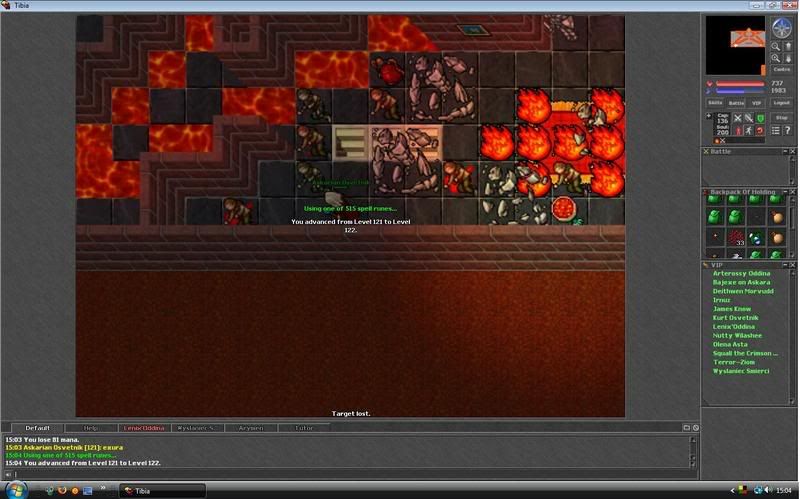
Task: Select VIP entry Olena Asta
Action: (730, 344)
